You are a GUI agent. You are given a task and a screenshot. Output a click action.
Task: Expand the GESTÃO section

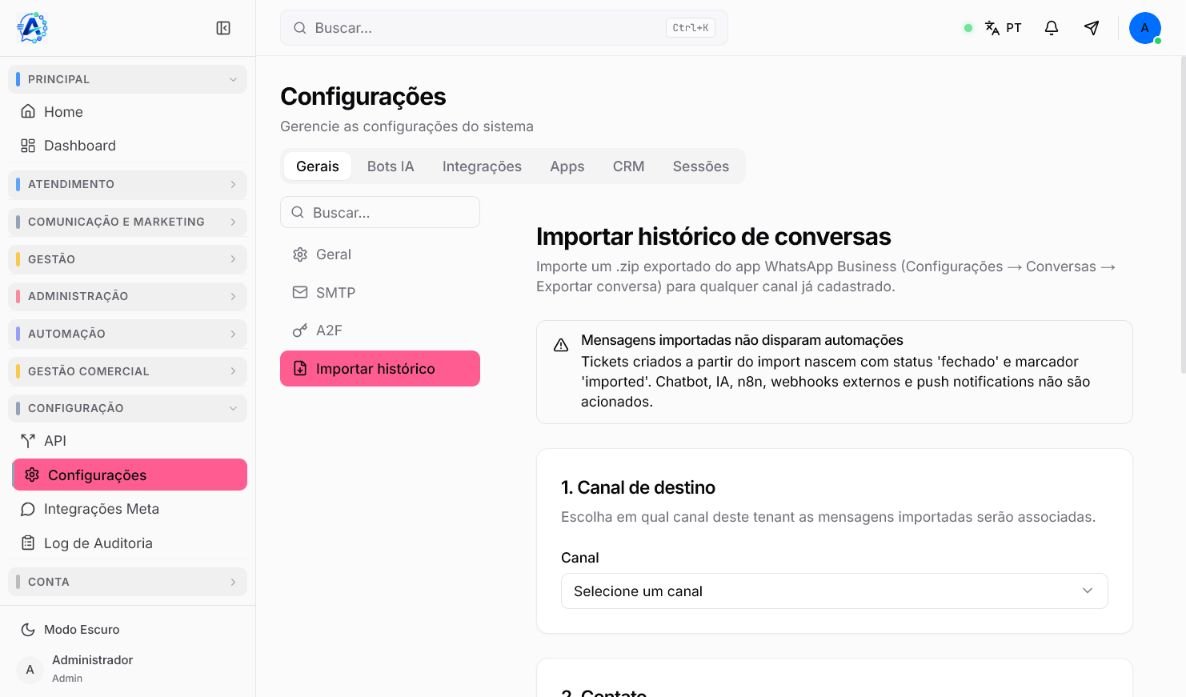click(x=127, y=259)
